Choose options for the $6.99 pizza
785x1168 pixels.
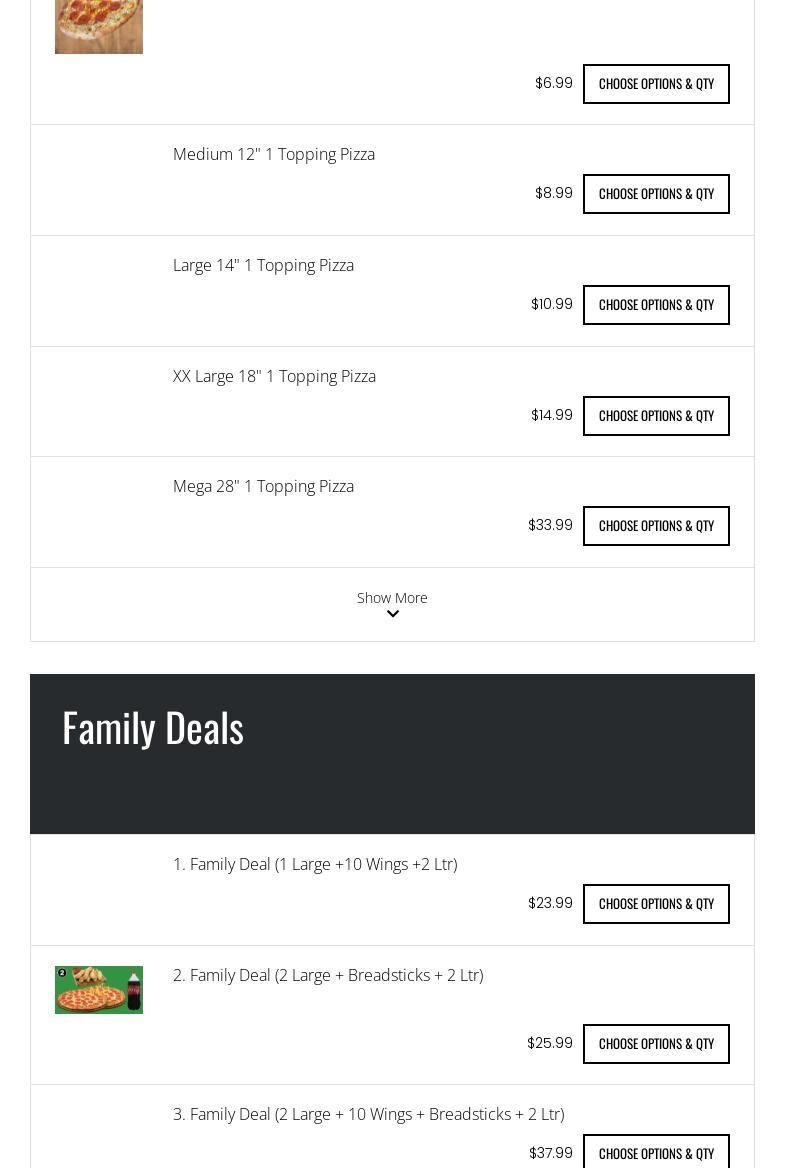656,84
